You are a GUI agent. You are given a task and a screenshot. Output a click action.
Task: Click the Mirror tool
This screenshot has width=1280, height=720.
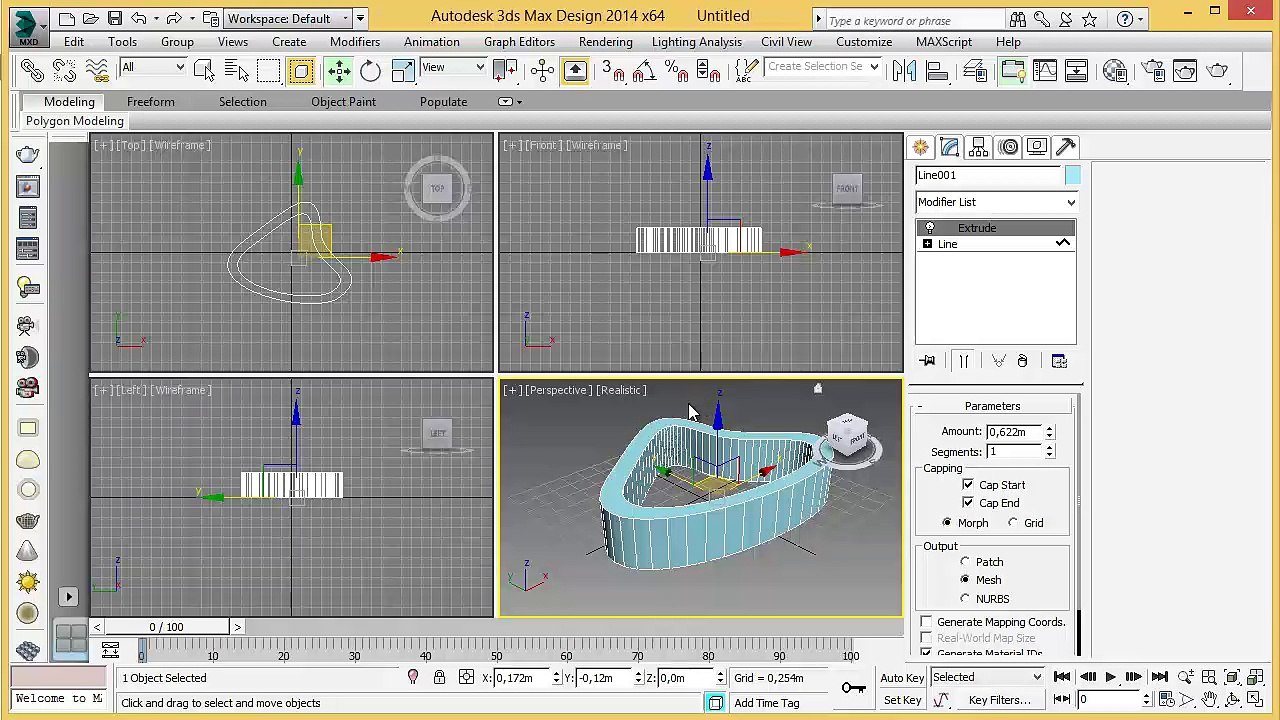pos(904,70)
